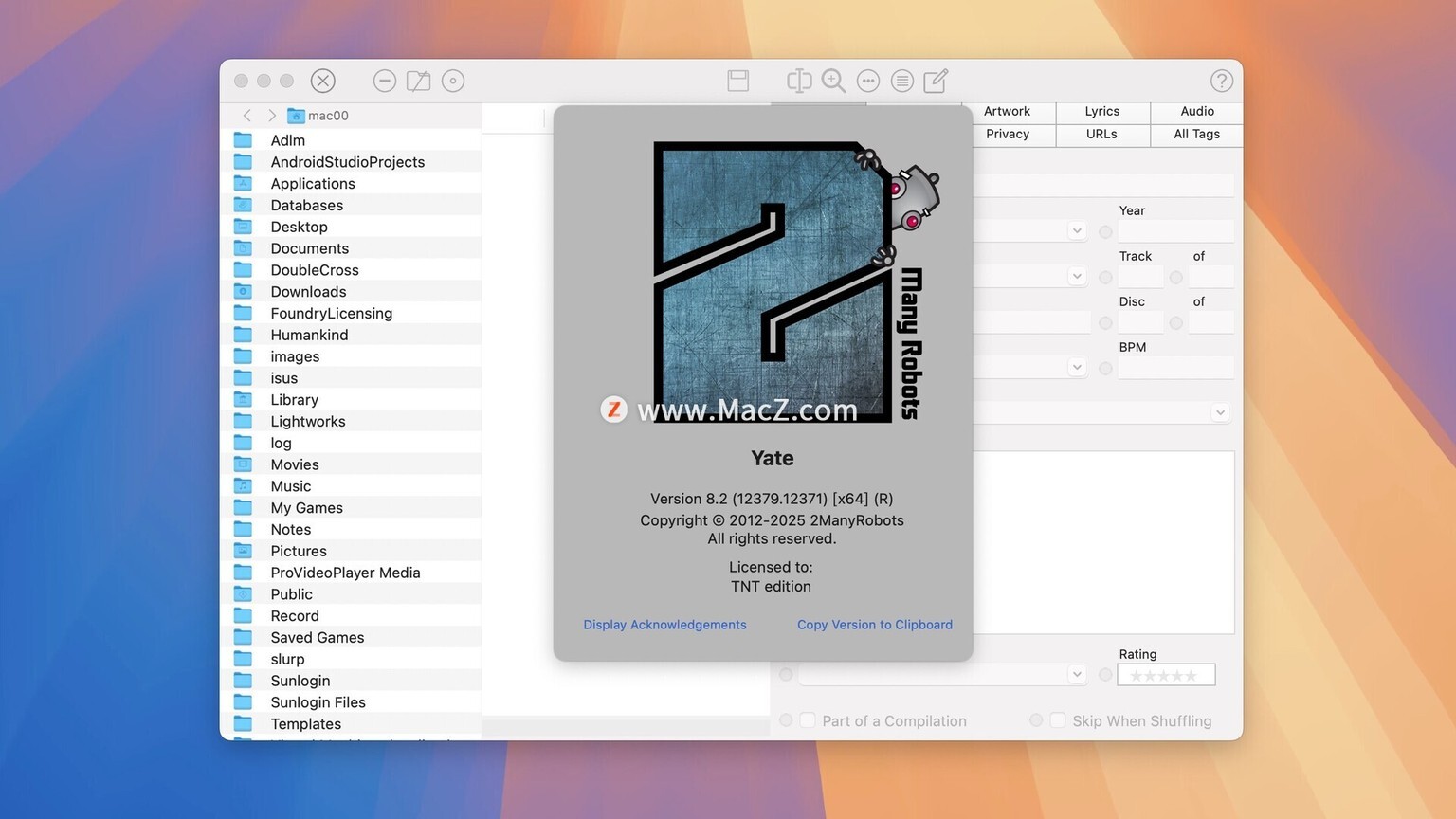Switch to the URLs tab
The image size is (1456, 819).
1102,135
